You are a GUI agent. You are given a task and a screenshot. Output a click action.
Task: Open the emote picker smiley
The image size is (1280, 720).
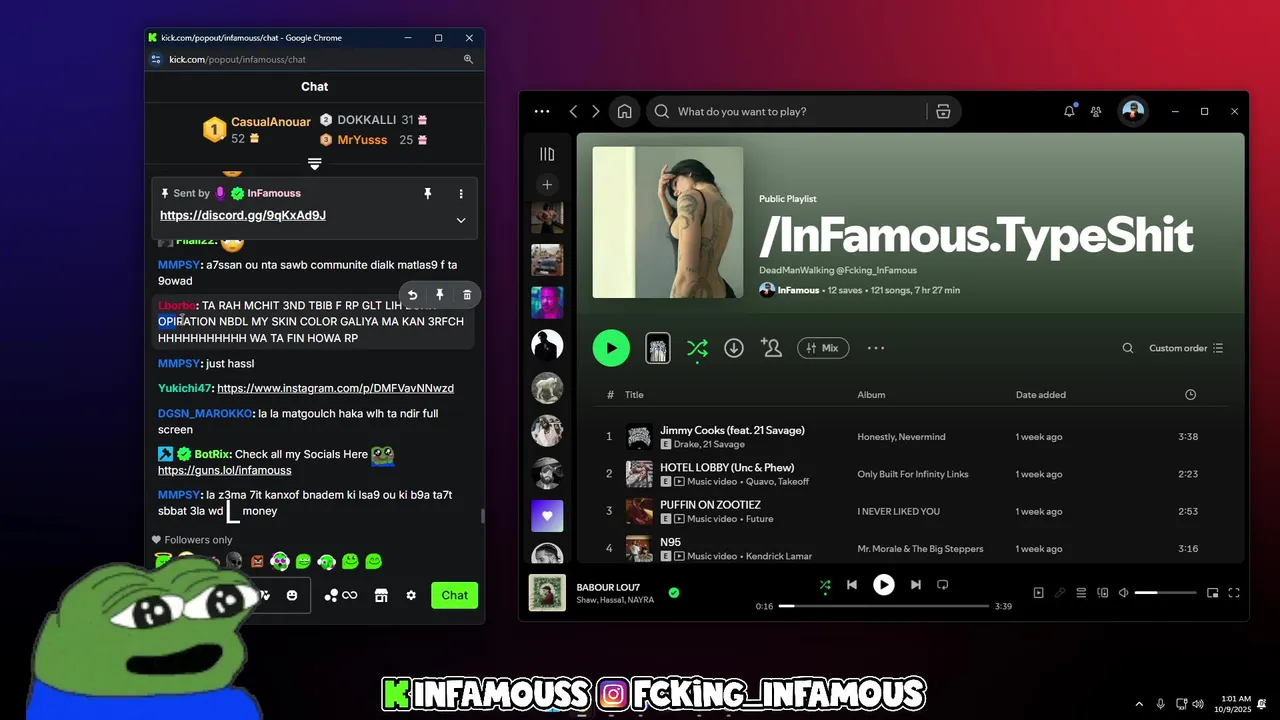(x=292, y=595)
